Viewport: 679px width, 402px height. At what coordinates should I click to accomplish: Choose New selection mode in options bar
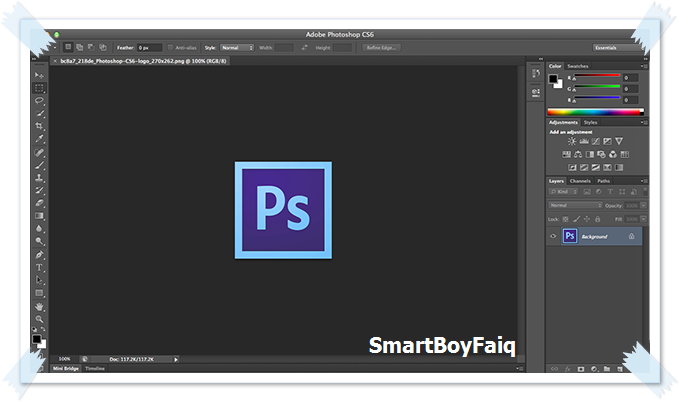coord(68,47)
